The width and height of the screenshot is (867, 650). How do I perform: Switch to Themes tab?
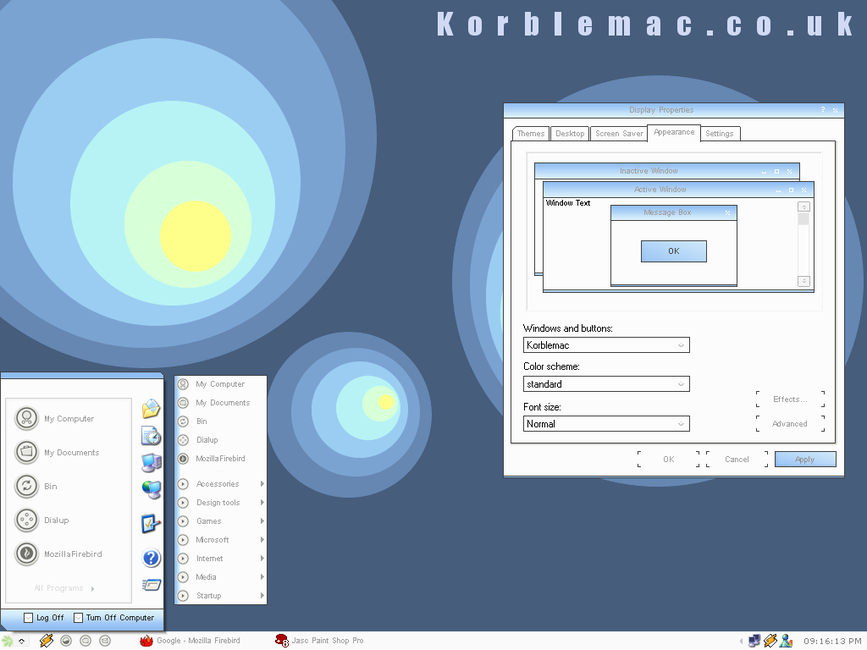[x=531, y=134]
